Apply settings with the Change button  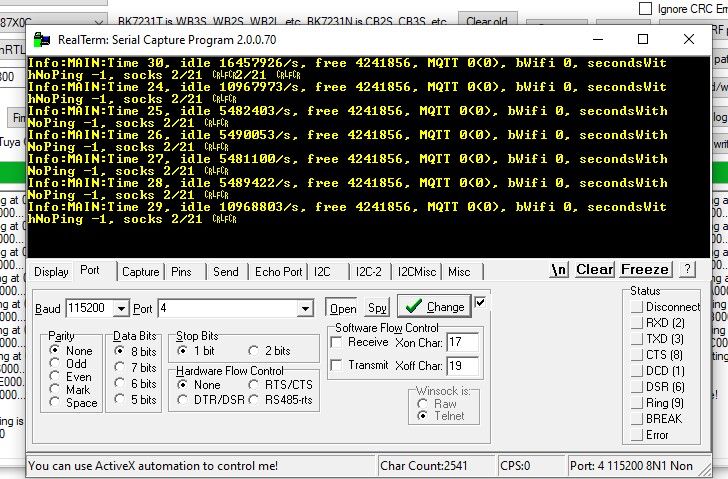click(x=434, y=306)
